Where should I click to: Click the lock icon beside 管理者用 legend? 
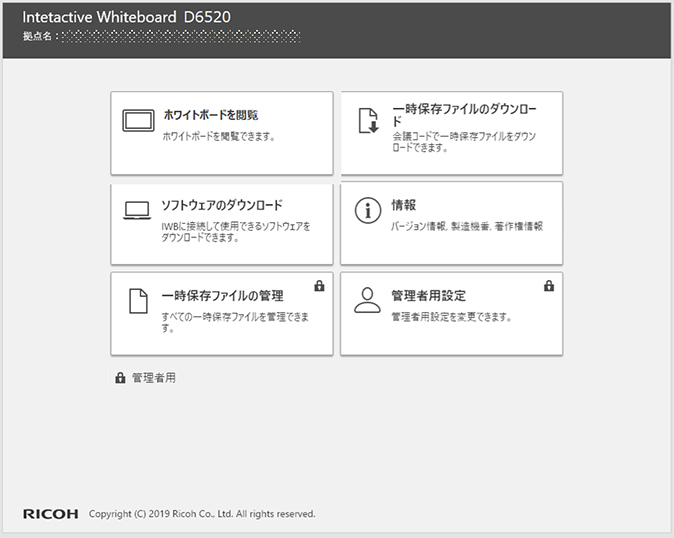(120, 378)
